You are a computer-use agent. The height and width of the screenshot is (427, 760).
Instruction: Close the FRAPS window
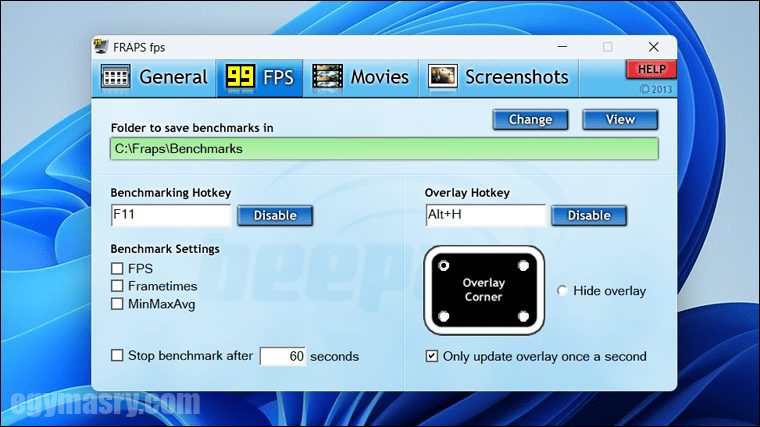pos(653,47)
